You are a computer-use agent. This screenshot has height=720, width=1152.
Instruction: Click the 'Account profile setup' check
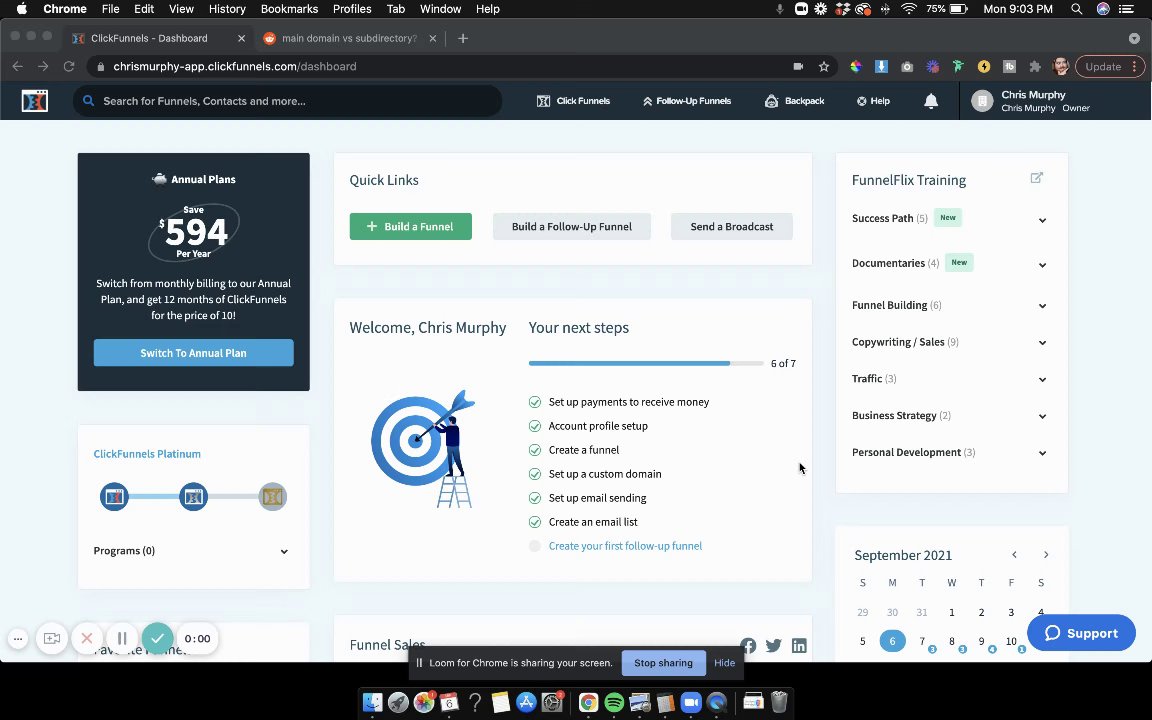(x=535, y=426)
